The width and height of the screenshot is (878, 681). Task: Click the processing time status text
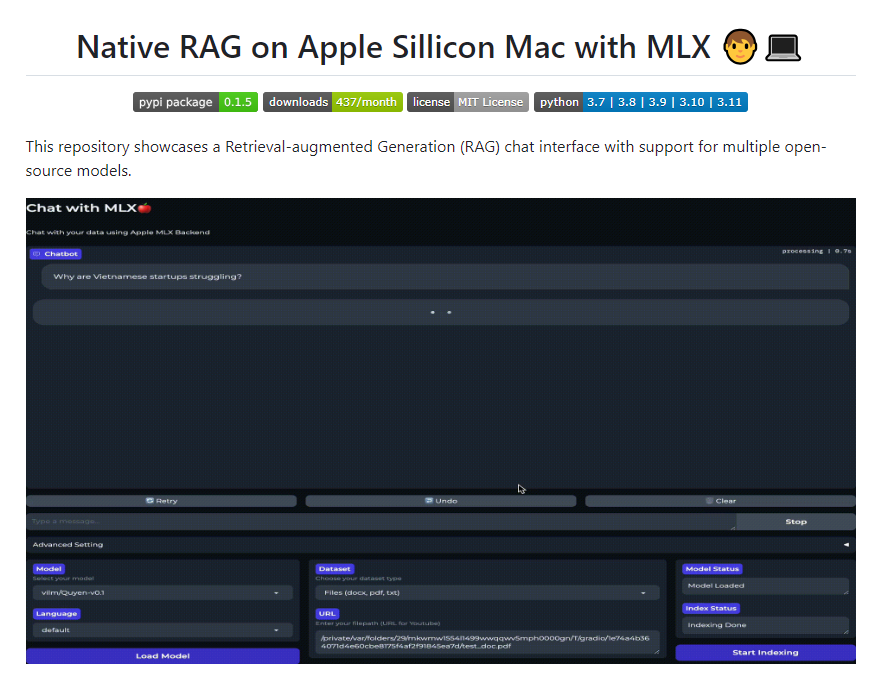click(x=816, y=251)
